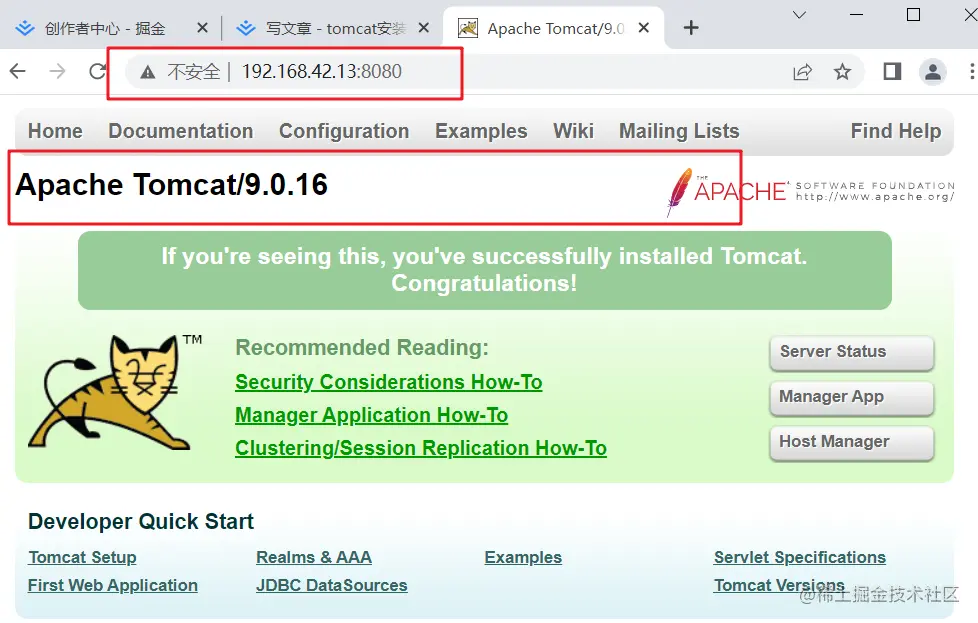
Task: Open the user profile avatar
Action: pyautogui.click(x=932, y=72)
